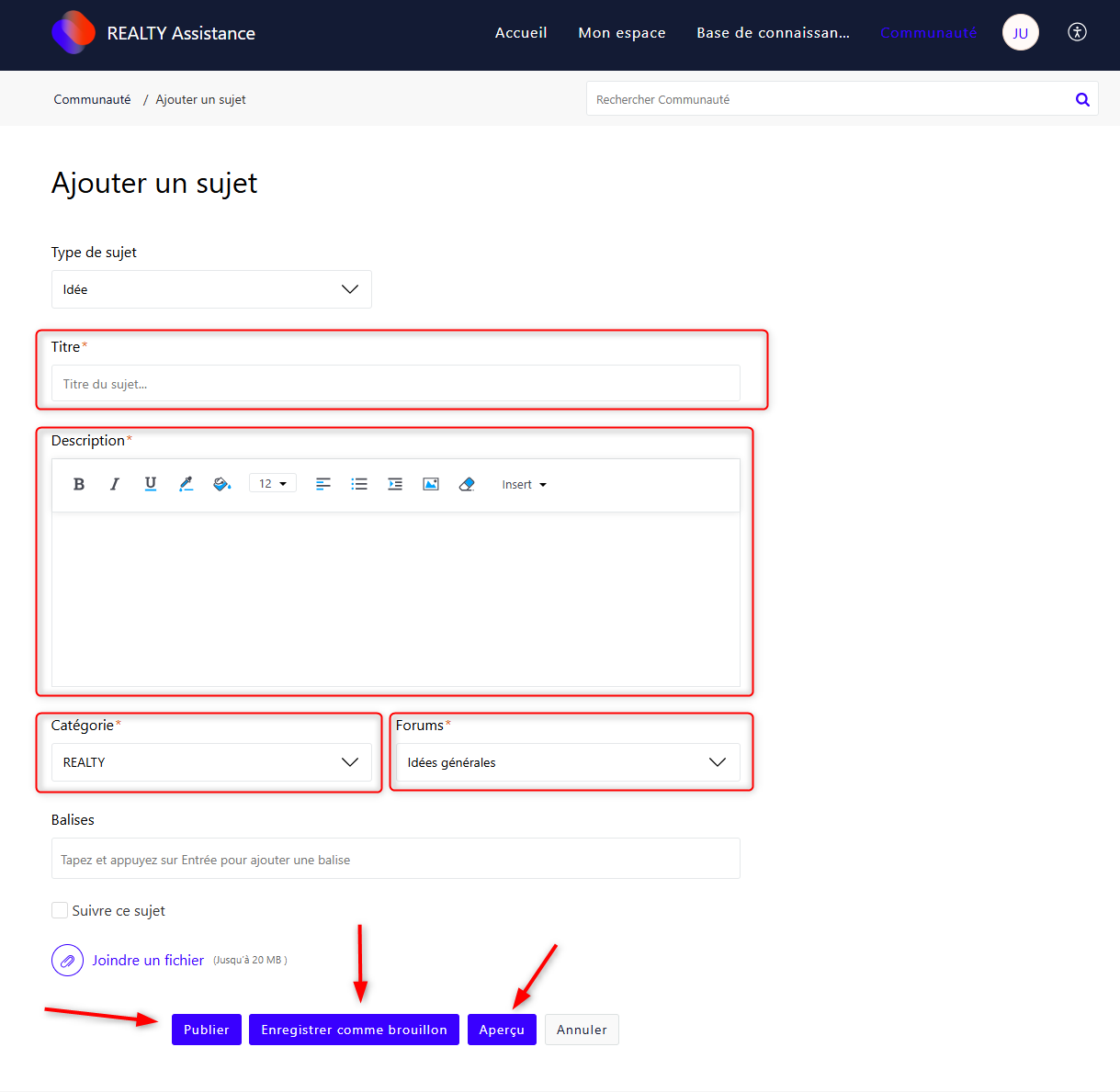Viewport: 1120px width, 1092px height.
Task: Click the underline formatting icon
Action: pyautogui.click(x=151, y=484)
